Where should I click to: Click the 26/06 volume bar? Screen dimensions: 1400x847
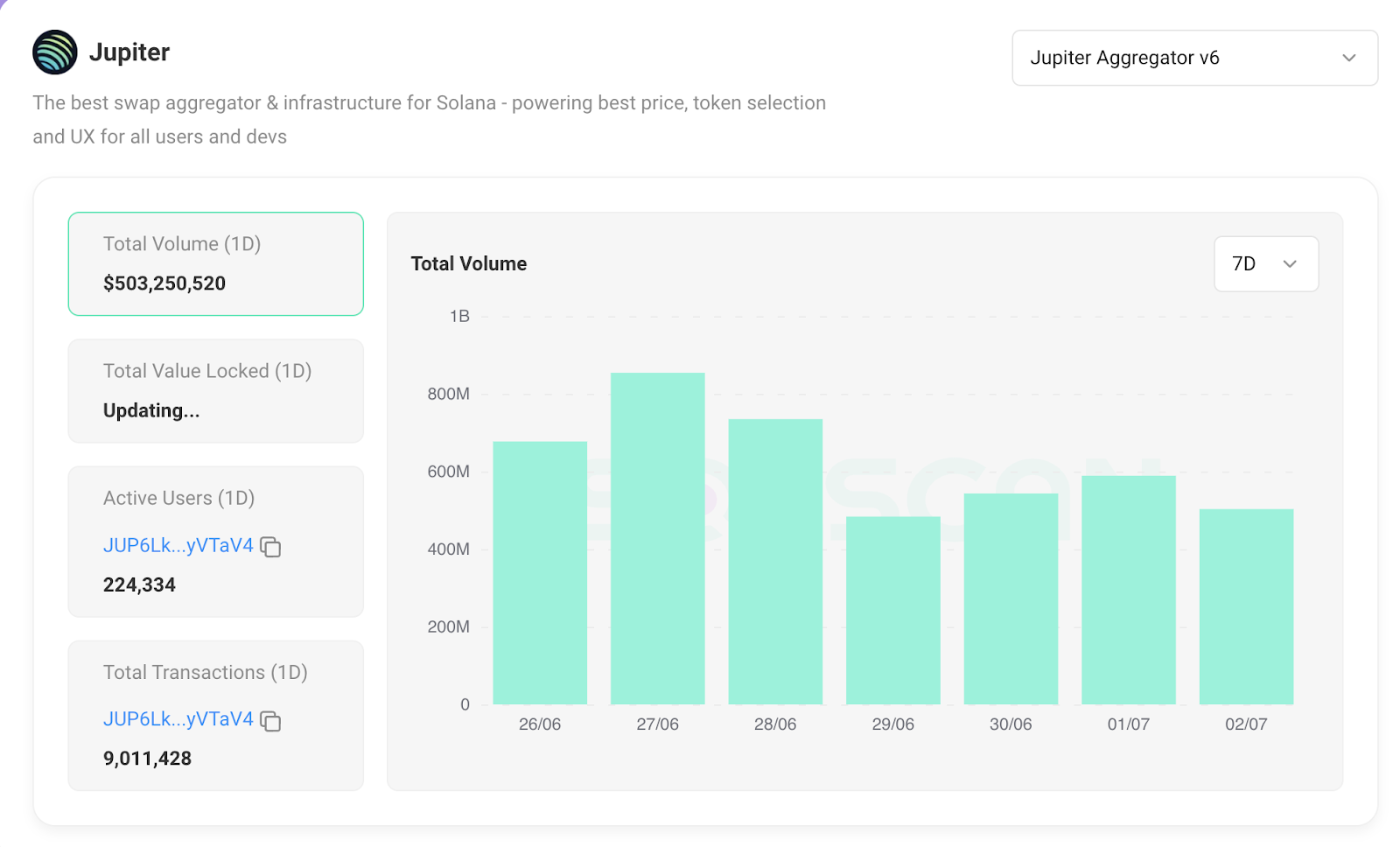(x=540, y=573)
